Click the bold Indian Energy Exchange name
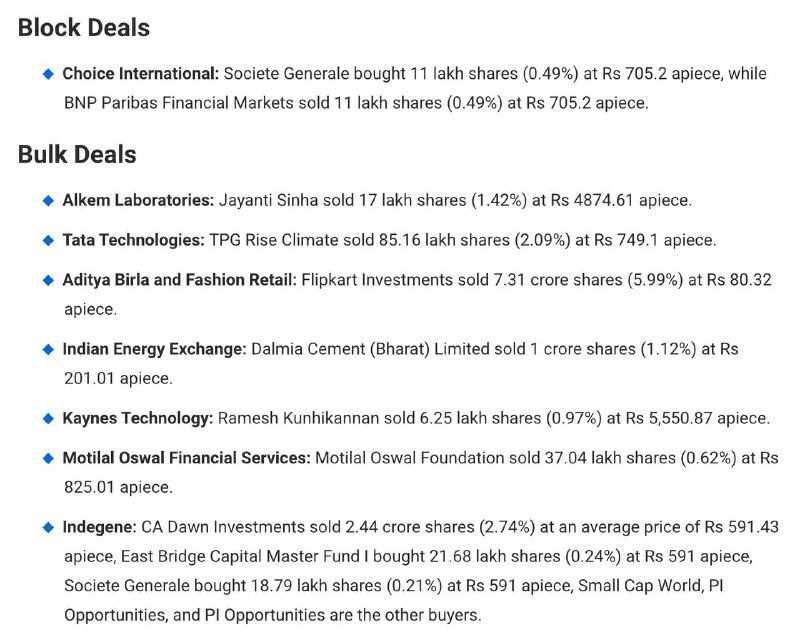 click(154, 349)
